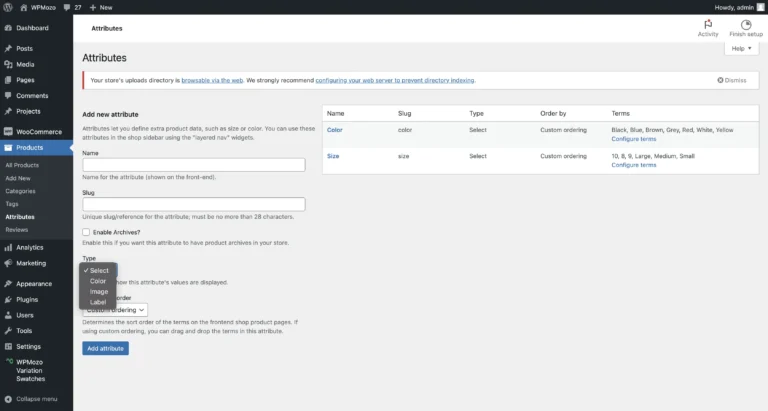Screen dimensions: 768x411
Task: Open Categories submenu item
Action: click(x=21, y=191)
